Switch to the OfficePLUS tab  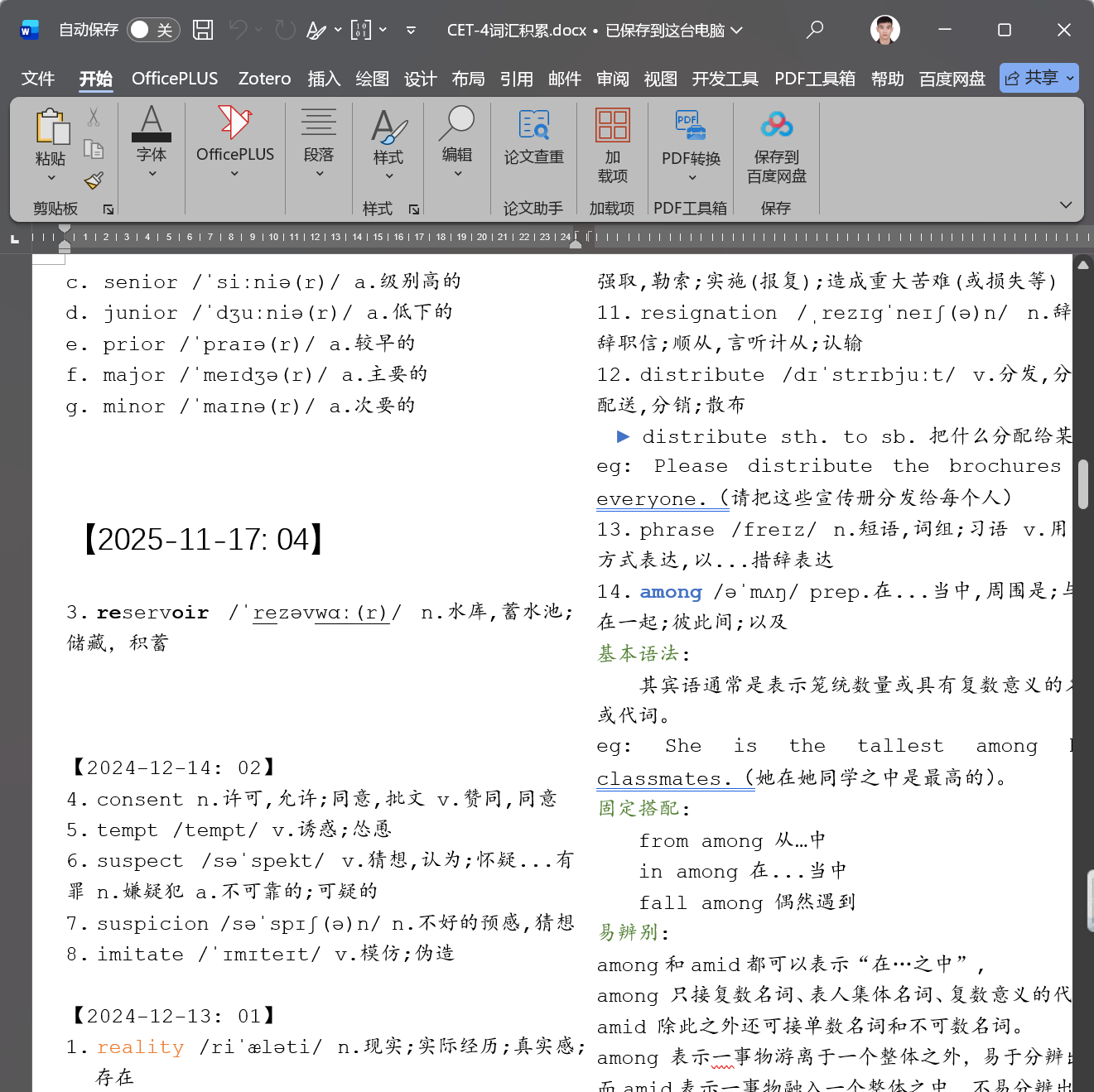175,79
